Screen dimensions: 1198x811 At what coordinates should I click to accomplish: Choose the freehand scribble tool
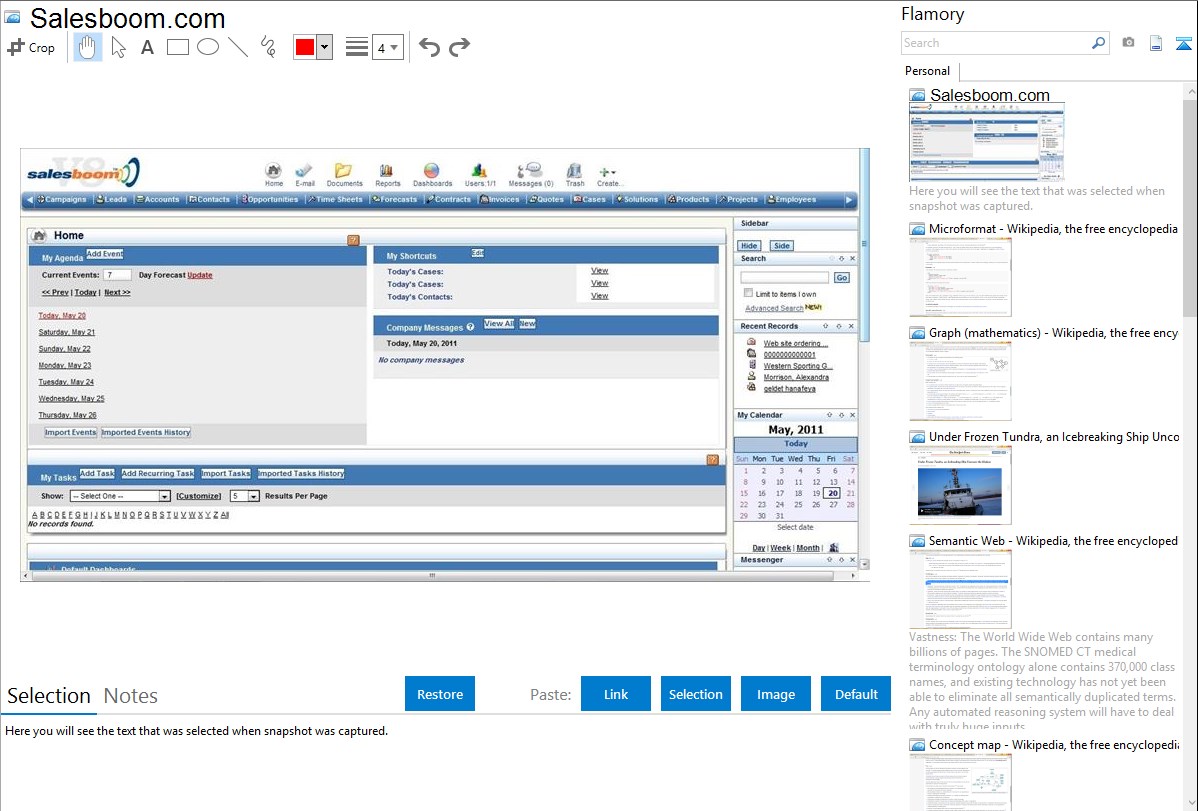coord(268,47)
